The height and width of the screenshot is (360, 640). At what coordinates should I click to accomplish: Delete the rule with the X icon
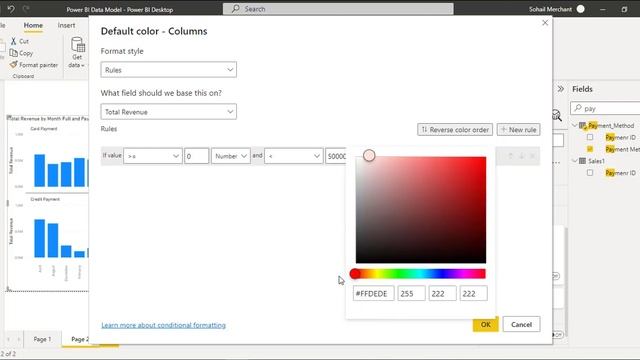(532, 156)
